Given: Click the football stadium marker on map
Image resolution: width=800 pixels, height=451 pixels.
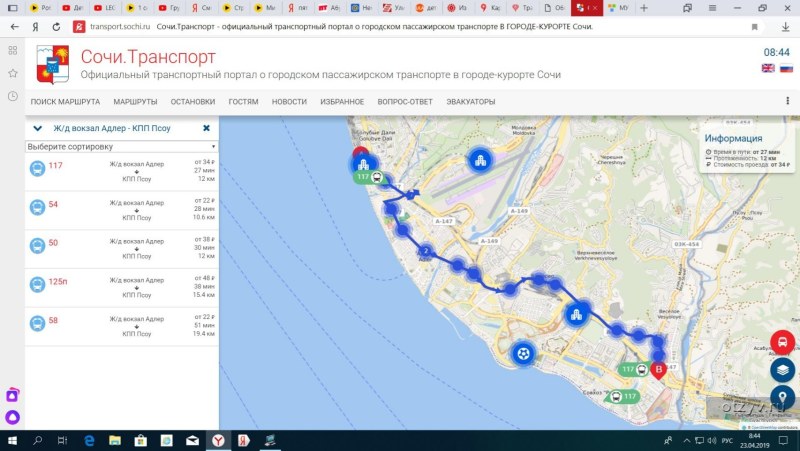Looking at the screenshot, I should (x=522, y=353).
